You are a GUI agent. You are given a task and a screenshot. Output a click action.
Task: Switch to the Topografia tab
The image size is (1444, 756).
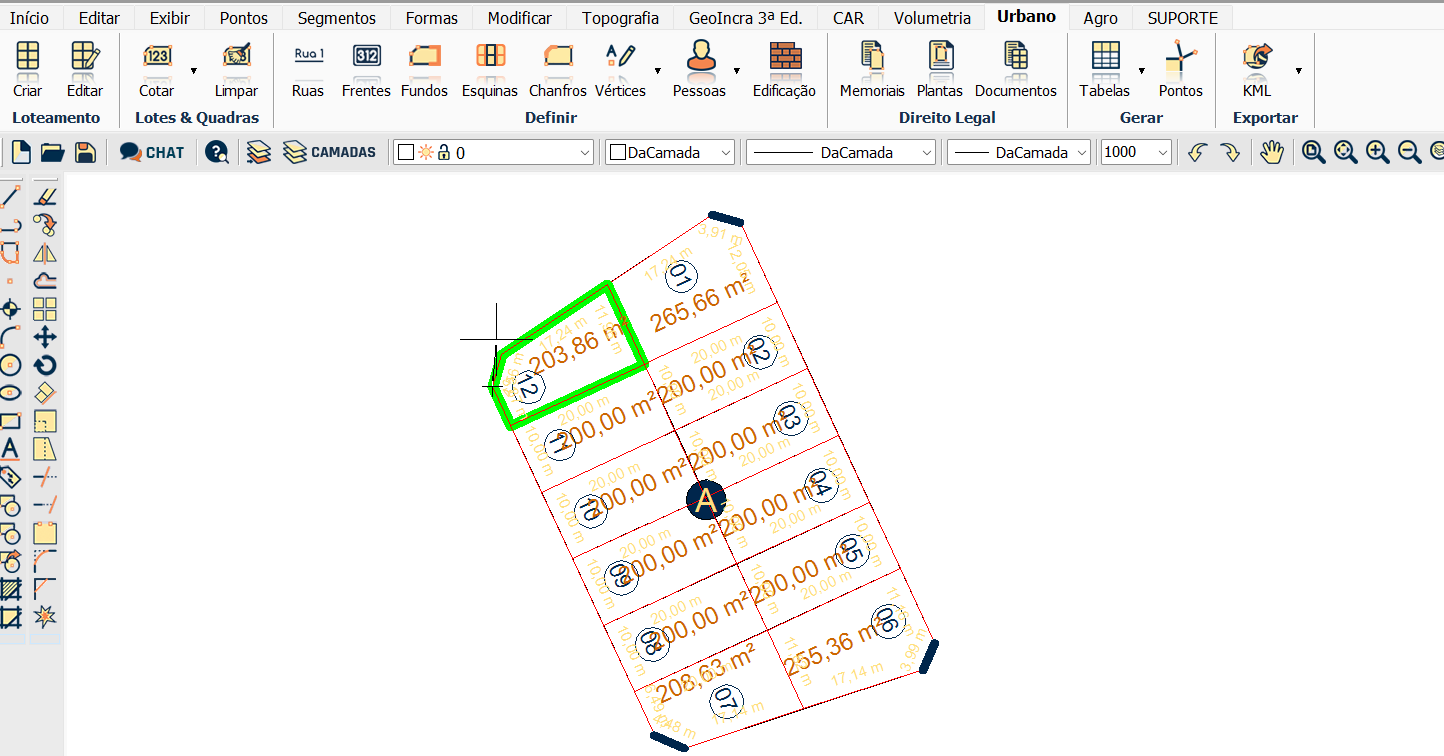tap(620, 18)
